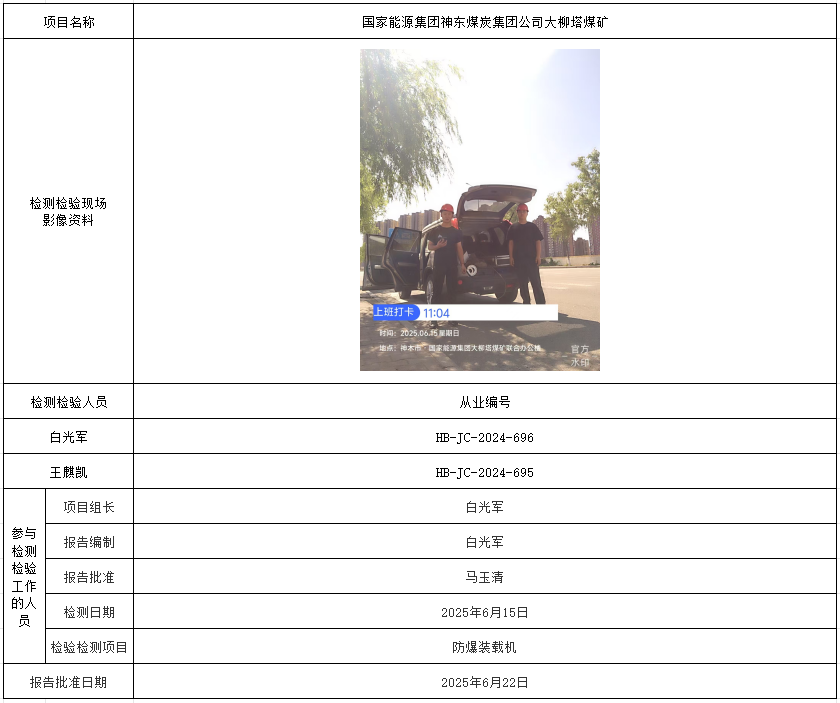
Task: Select the inspection item 防爆装载机
Action: pyautogui.click(x=484, y=647)
